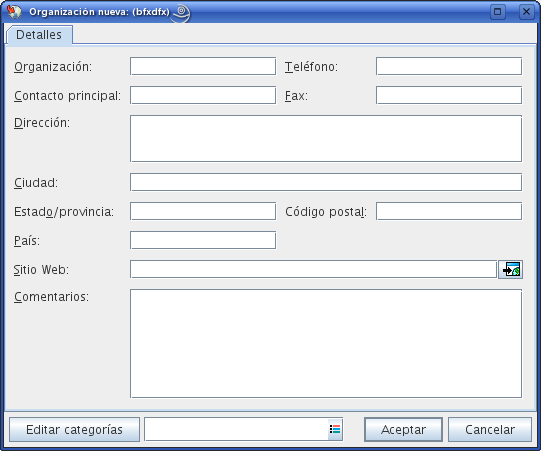Viewport: 541px width, 451px height.
Task: Click the swirl logo in title bar
Action: click(181, 13)
